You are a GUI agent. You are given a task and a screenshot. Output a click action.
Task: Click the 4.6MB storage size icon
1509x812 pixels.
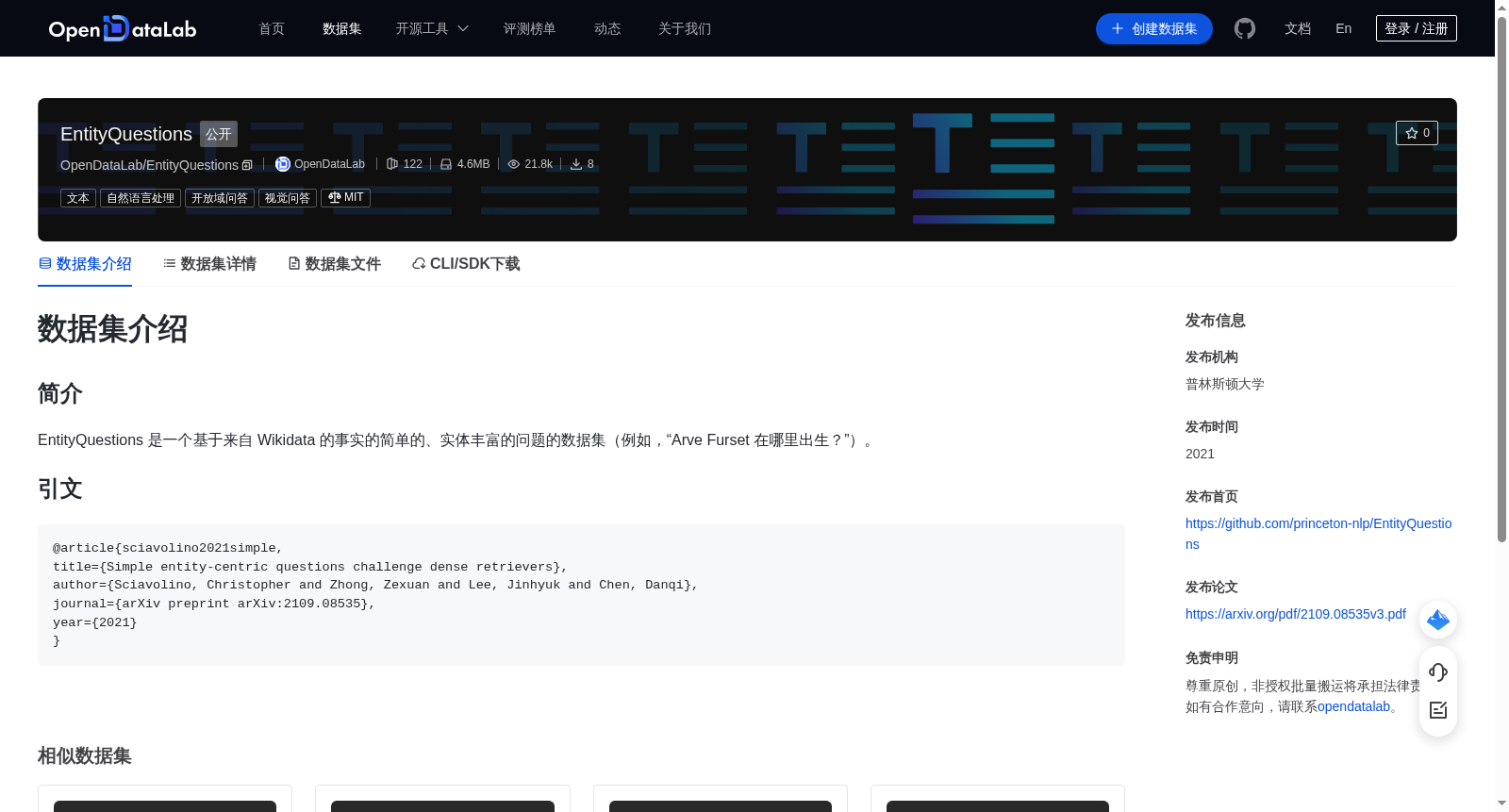(446, 164)
